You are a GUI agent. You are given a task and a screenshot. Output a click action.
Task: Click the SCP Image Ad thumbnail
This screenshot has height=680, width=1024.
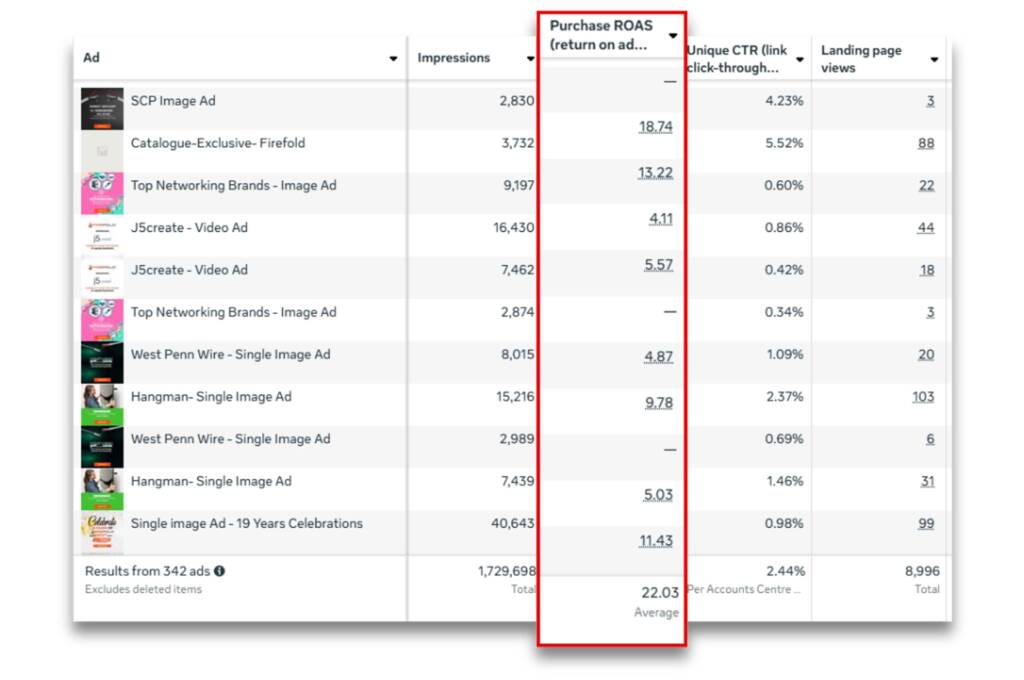pos(102,109)
